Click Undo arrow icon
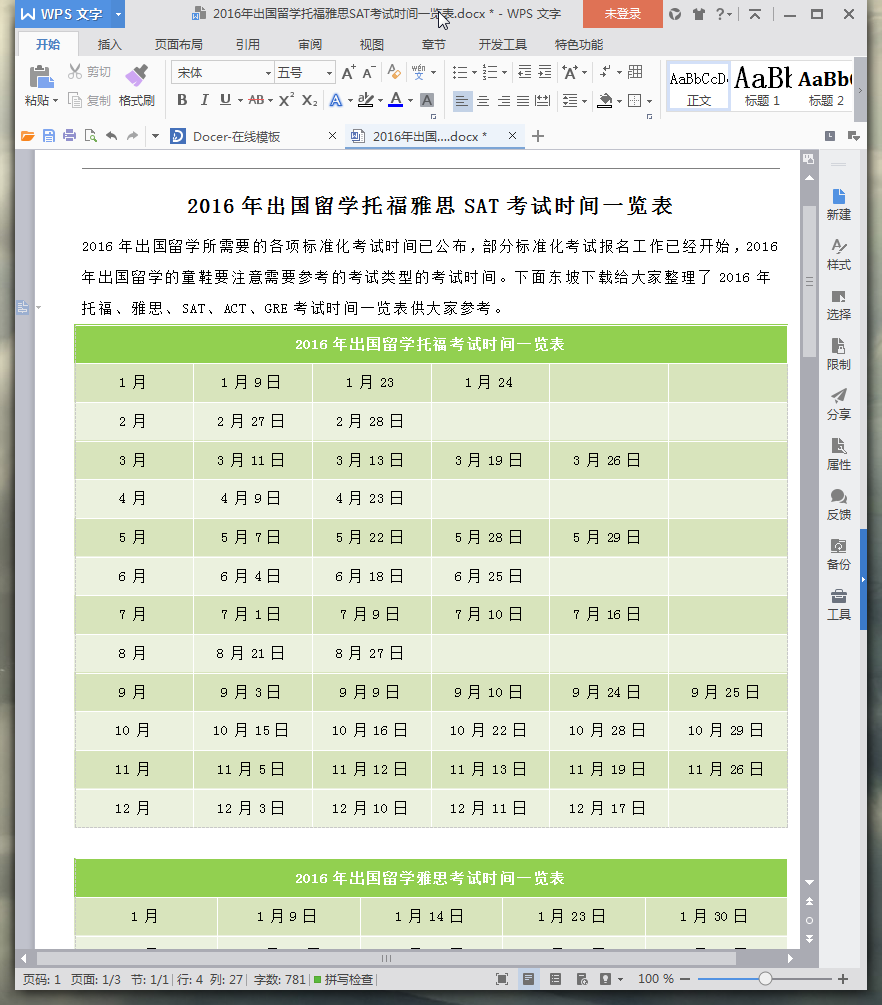Image resolution: width=882 pixels, height=1005 pixels. (112, 136)
